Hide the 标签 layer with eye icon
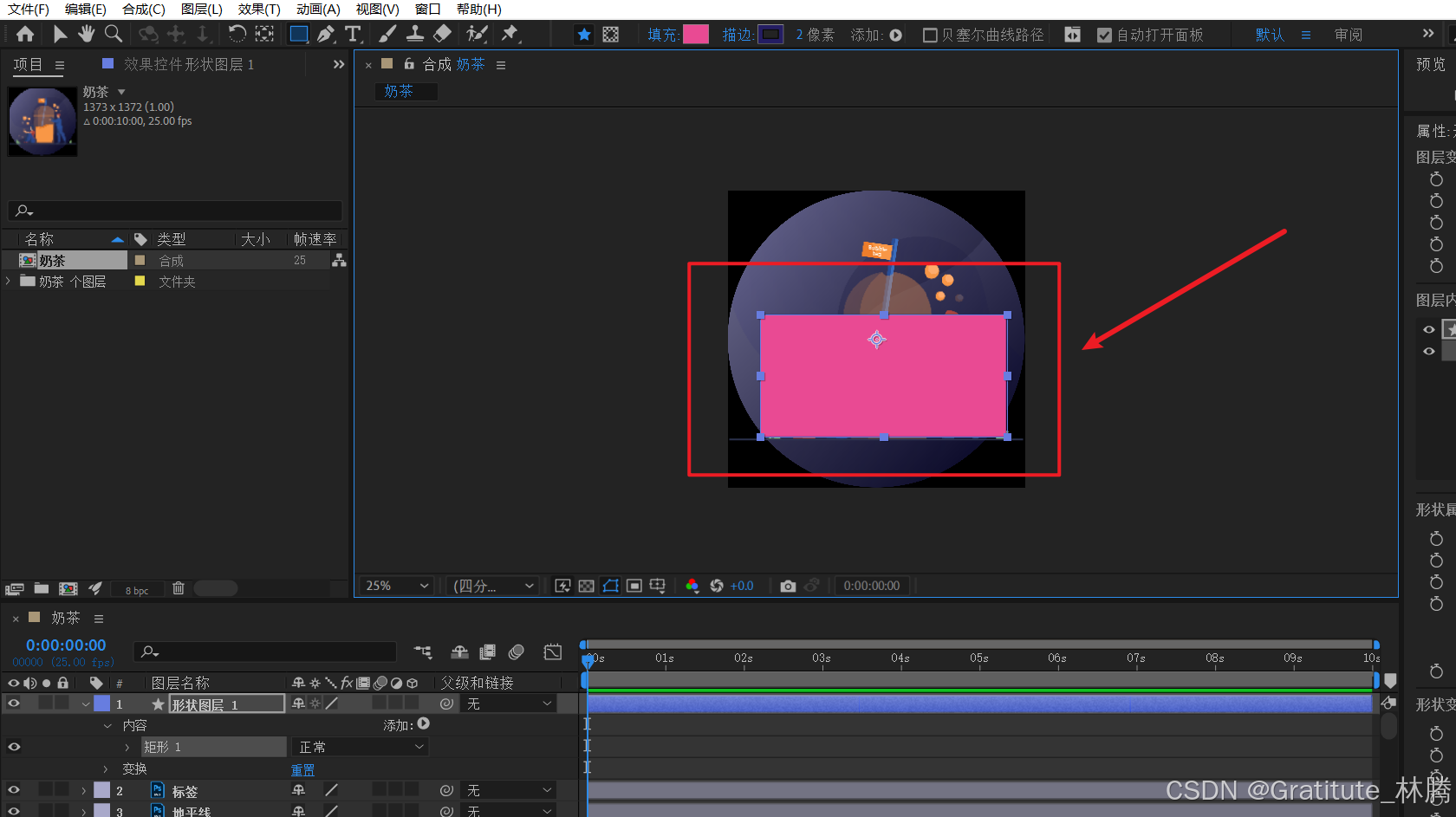Image resolution: width=1456 pixels, height=817 pixels. [x=14, y=790]
